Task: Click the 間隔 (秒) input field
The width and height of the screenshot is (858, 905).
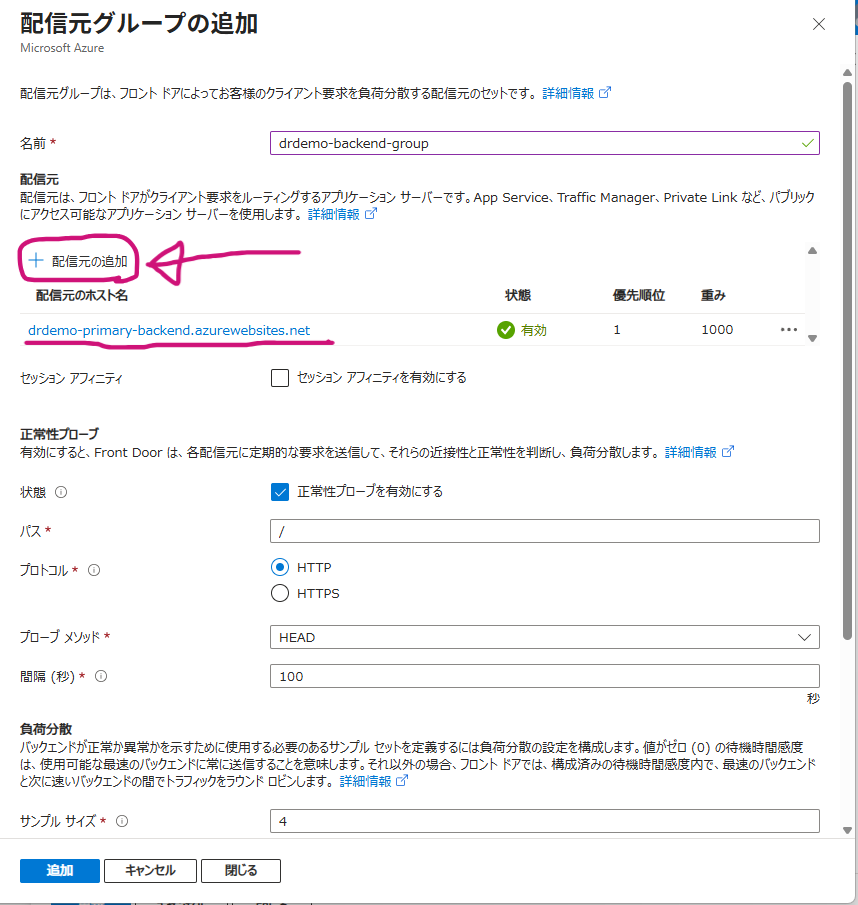Action: coord(545,676)
